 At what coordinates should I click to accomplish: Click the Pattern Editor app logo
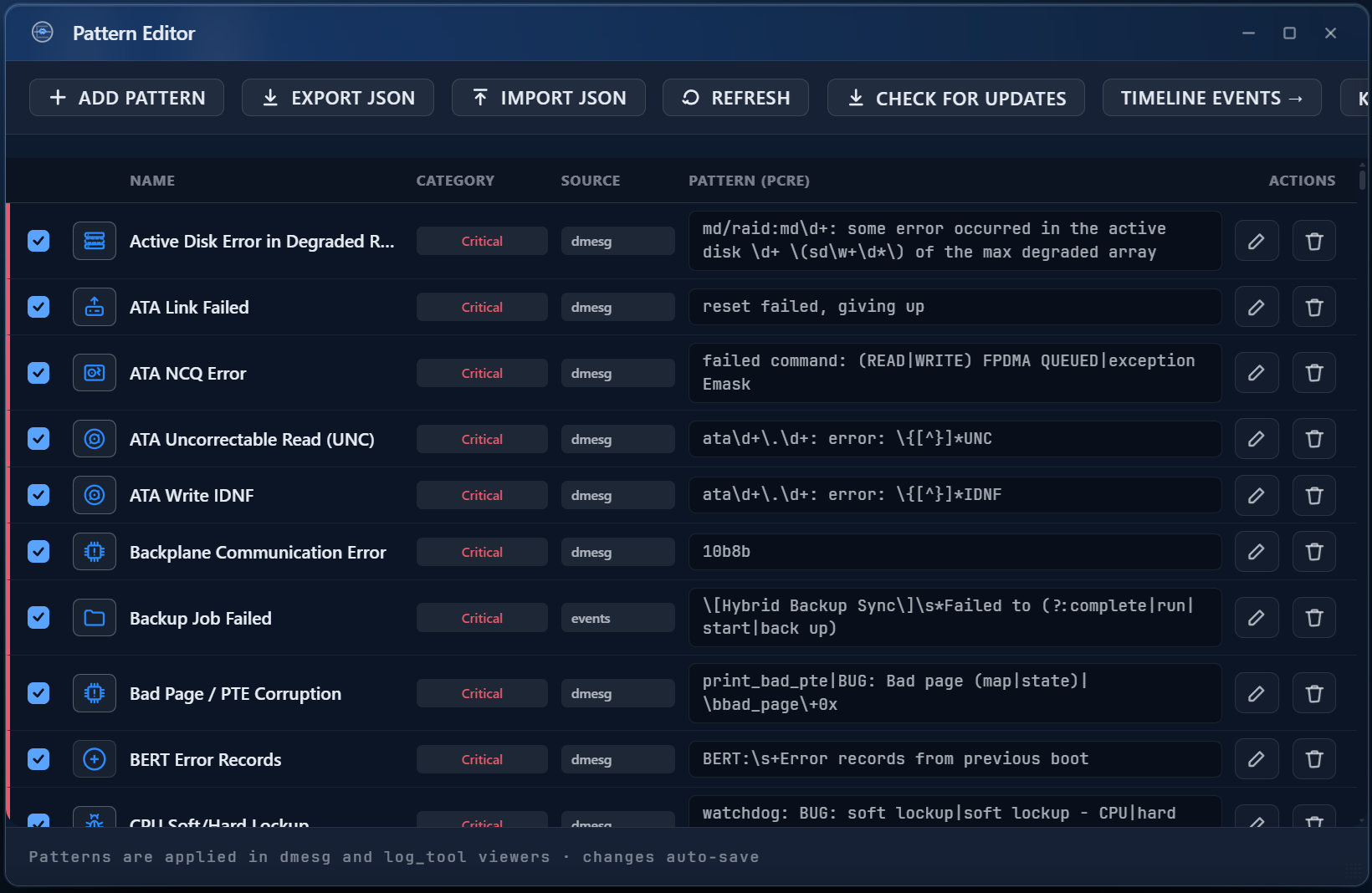coord(43,33)
